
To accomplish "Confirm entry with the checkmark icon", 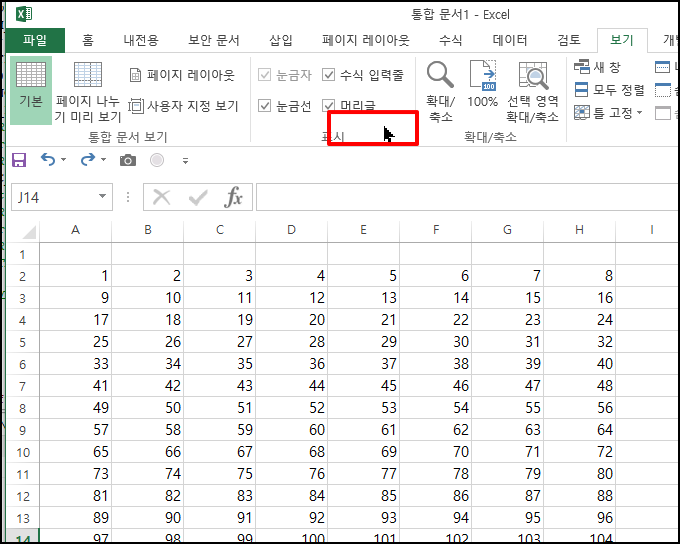I will (198, 197).
